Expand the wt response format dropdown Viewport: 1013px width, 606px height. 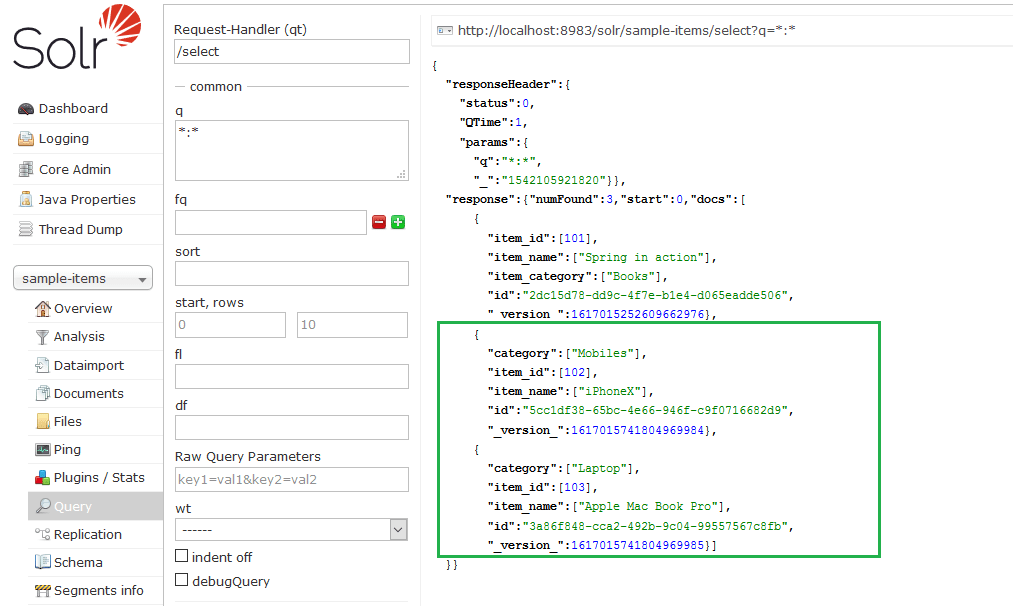291,530
